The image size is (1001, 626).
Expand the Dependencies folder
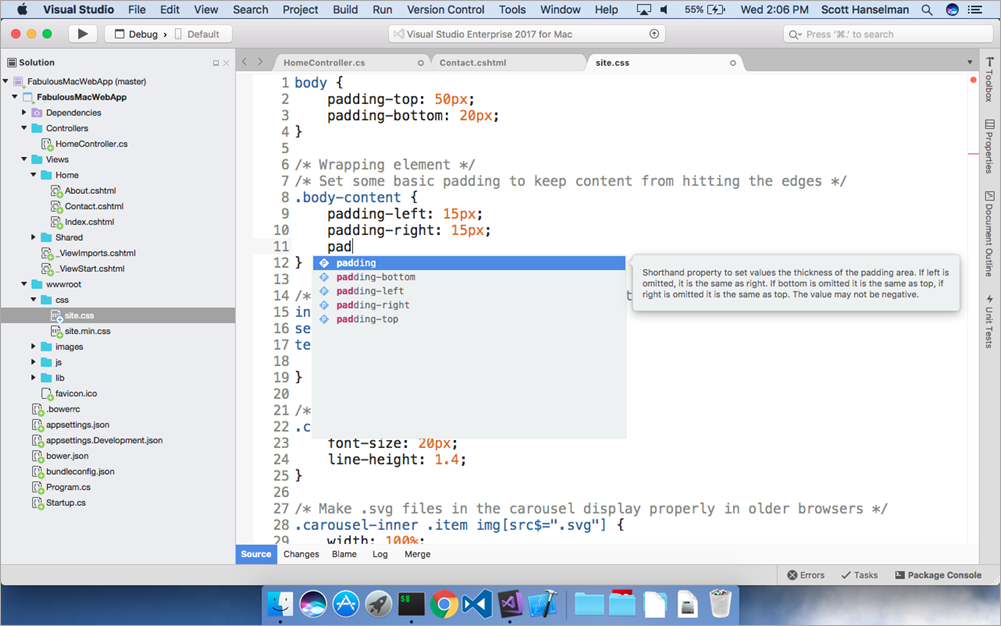coord(24,112)
